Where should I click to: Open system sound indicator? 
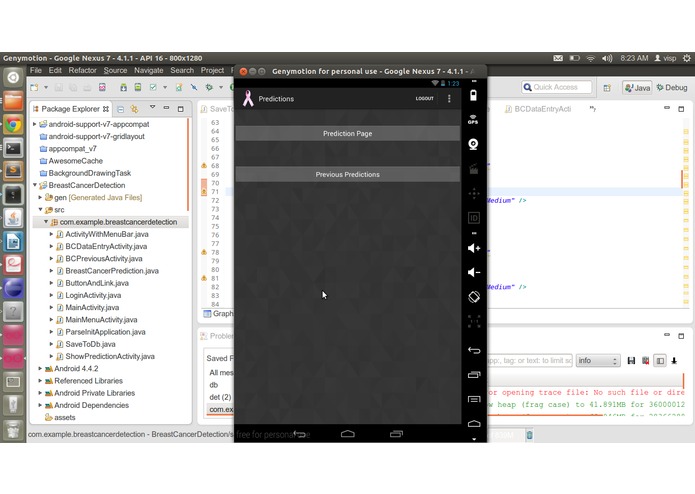pyautogui.click(x=607, y=58)
